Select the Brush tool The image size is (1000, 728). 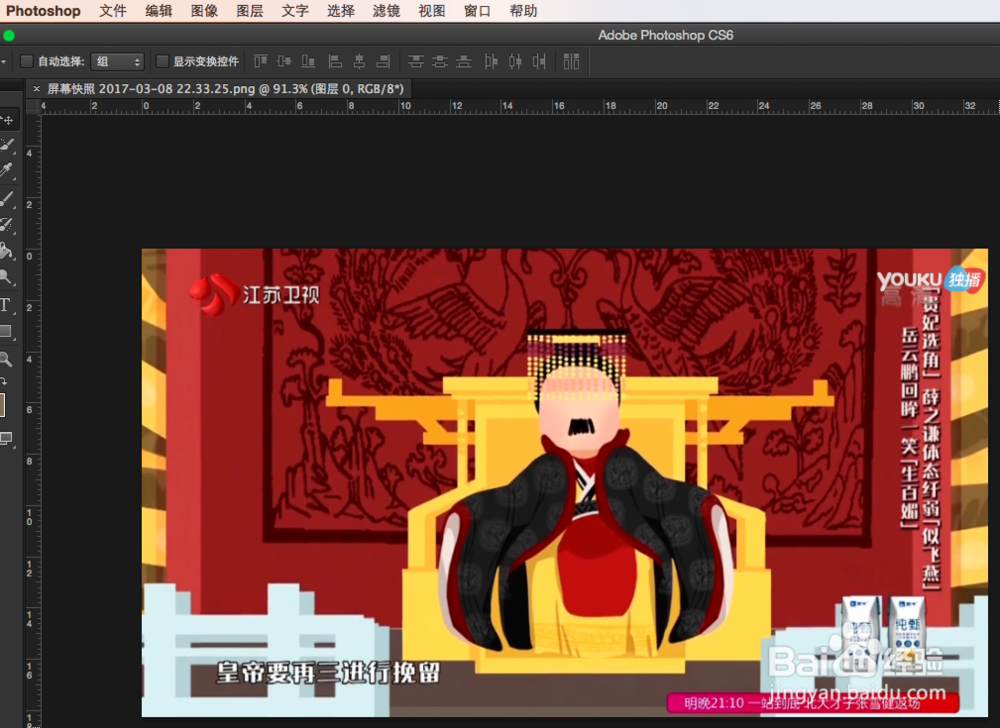pos(9,196)
